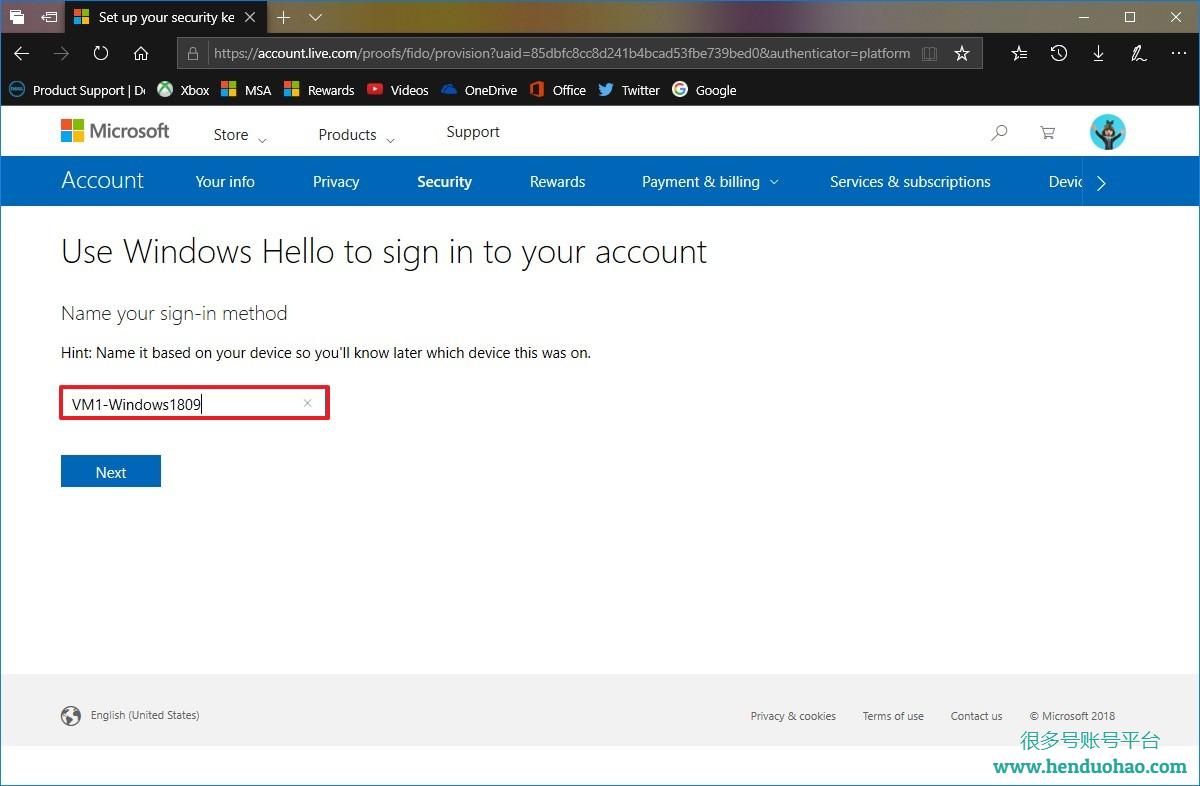Click the Microsoft logo
The height and width of the screenshot is (786, 1200).
[x=115, y=131]
